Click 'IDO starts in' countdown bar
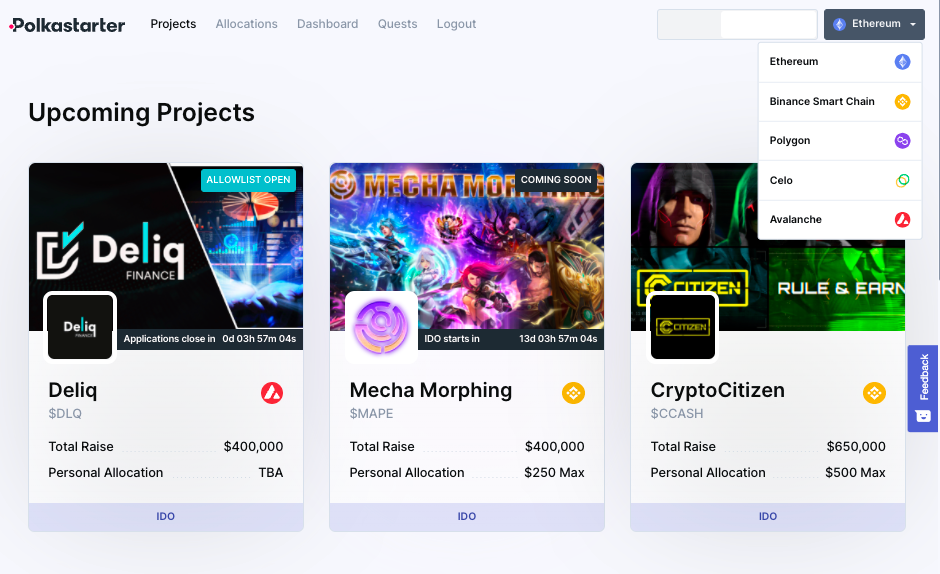 click(x=511, y=339)
